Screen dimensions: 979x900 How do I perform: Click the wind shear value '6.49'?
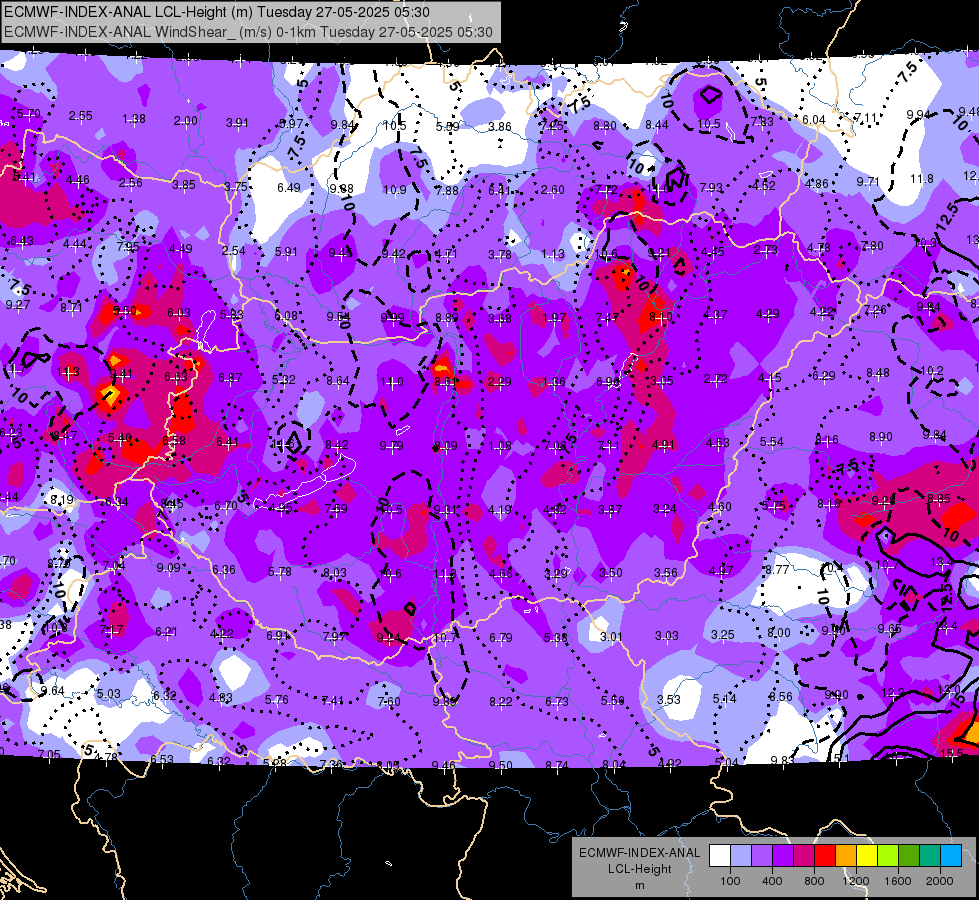(x=289, y=187)
